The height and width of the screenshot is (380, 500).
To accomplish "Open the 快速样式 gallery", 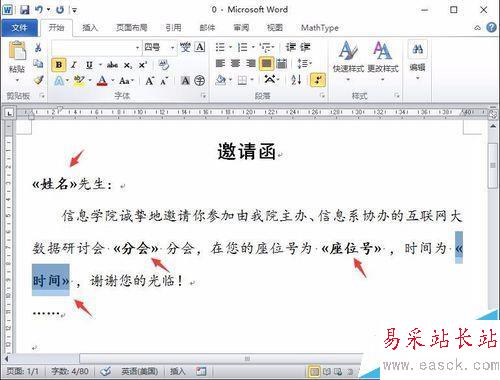I will 348,61.
